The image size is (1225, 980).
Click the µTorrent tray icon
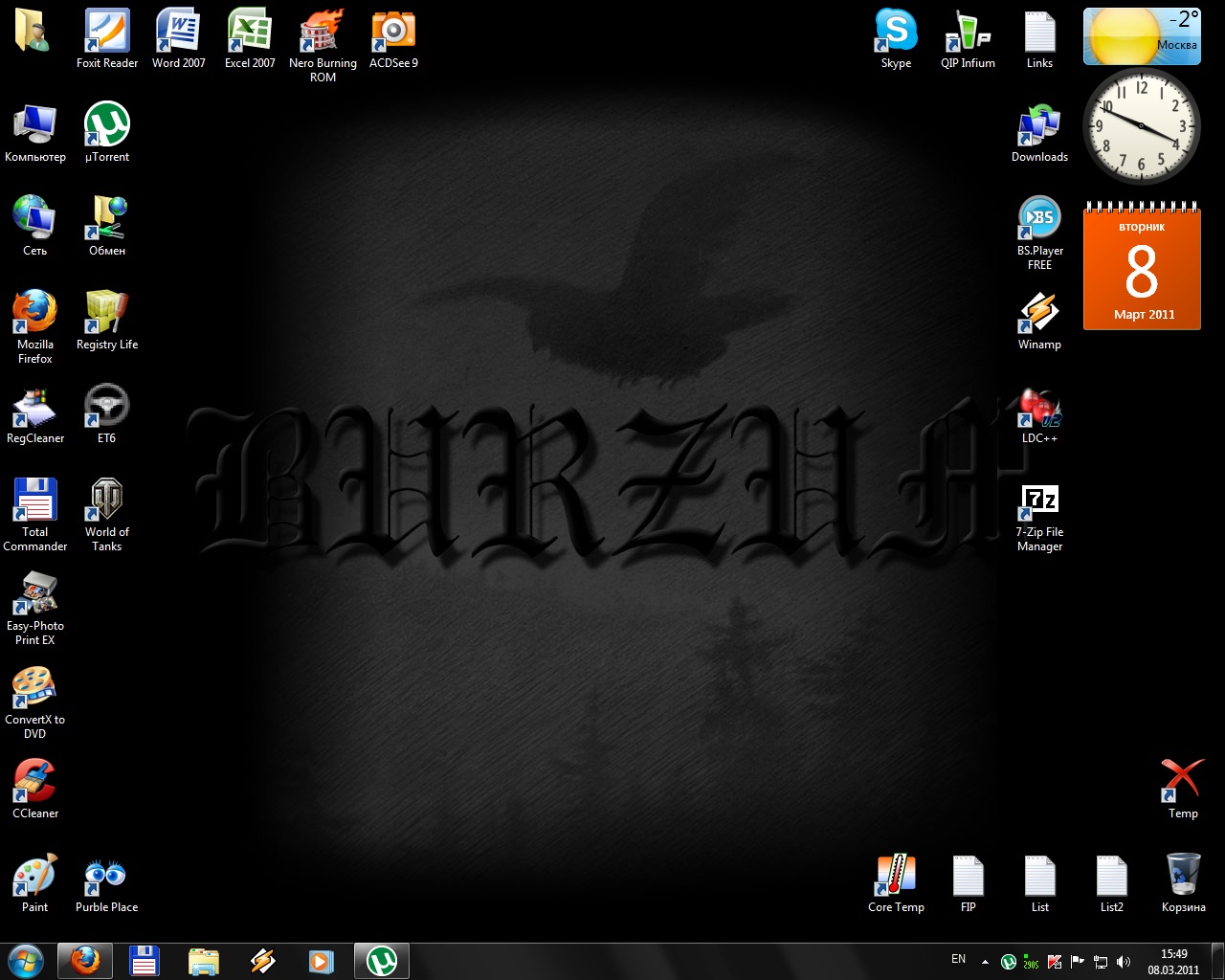click(1008, 962)
